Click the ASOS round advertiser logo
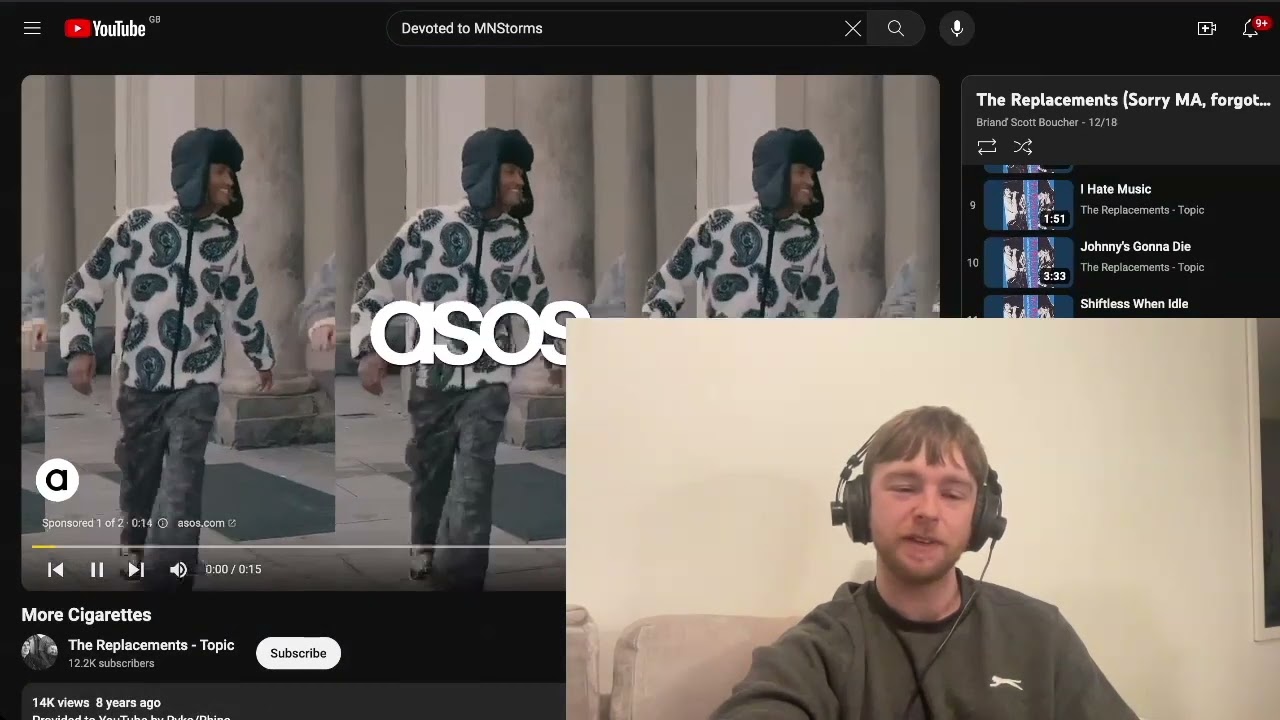The height and width of the screenshot is (720, 1280). point(57,480)
